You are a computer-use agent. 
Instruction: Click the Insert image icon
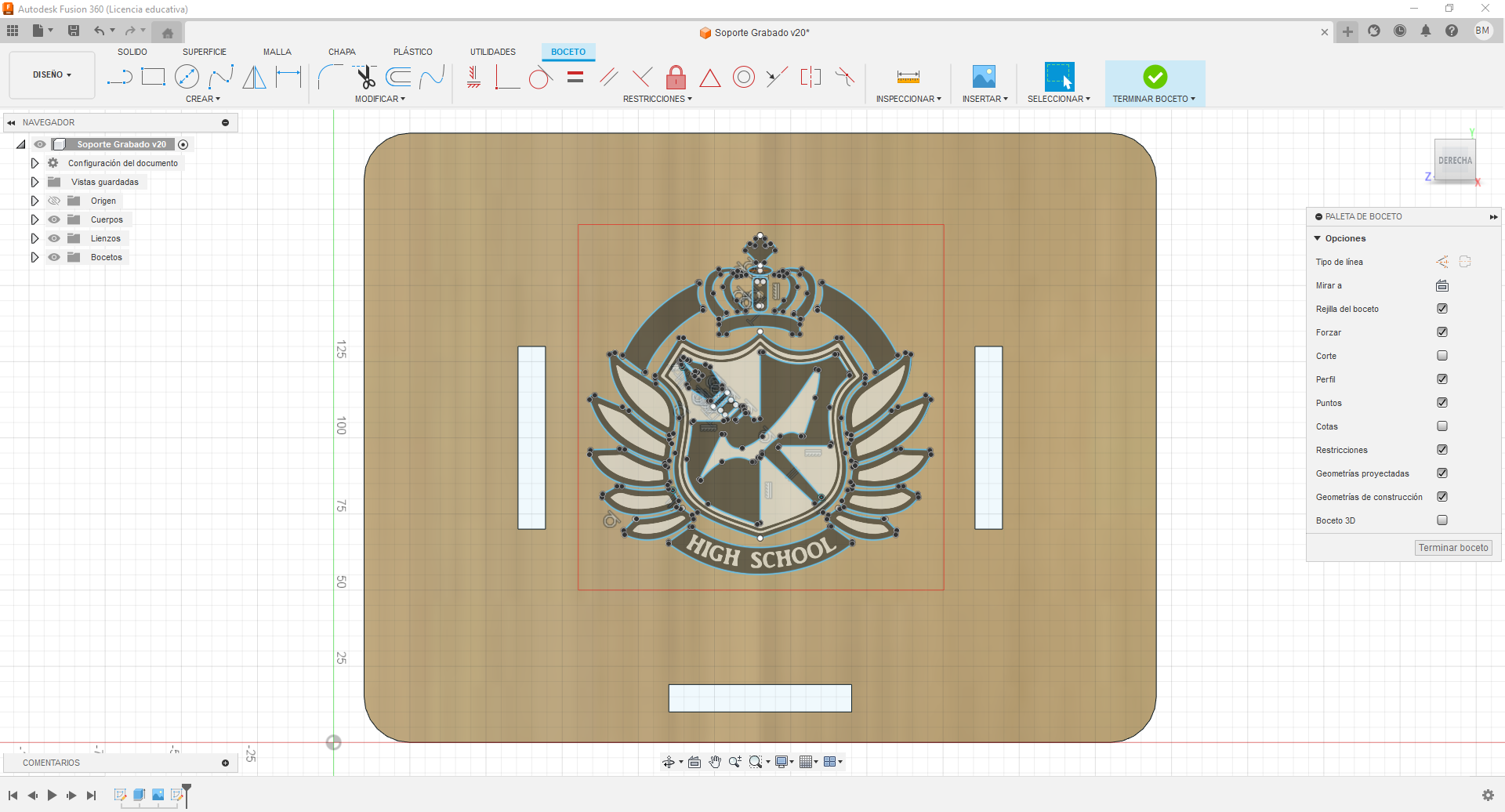point(984,76)
